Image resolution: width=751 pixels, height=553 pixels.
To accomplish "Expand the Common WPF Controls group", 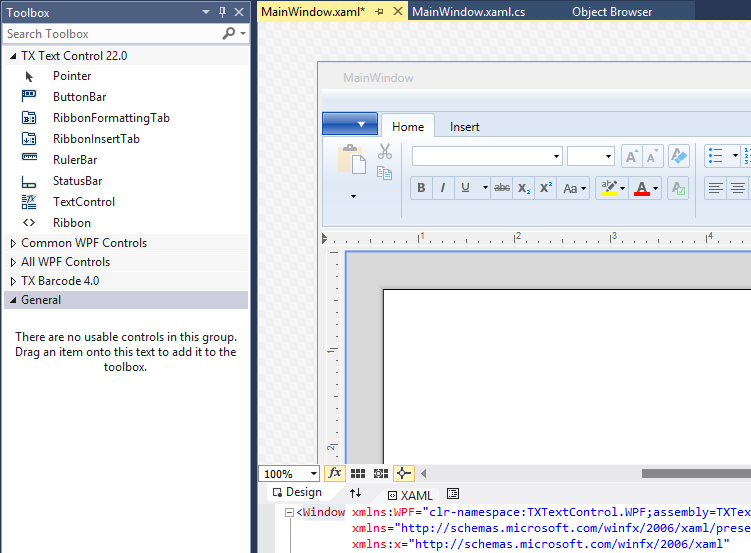I will 13,243.
